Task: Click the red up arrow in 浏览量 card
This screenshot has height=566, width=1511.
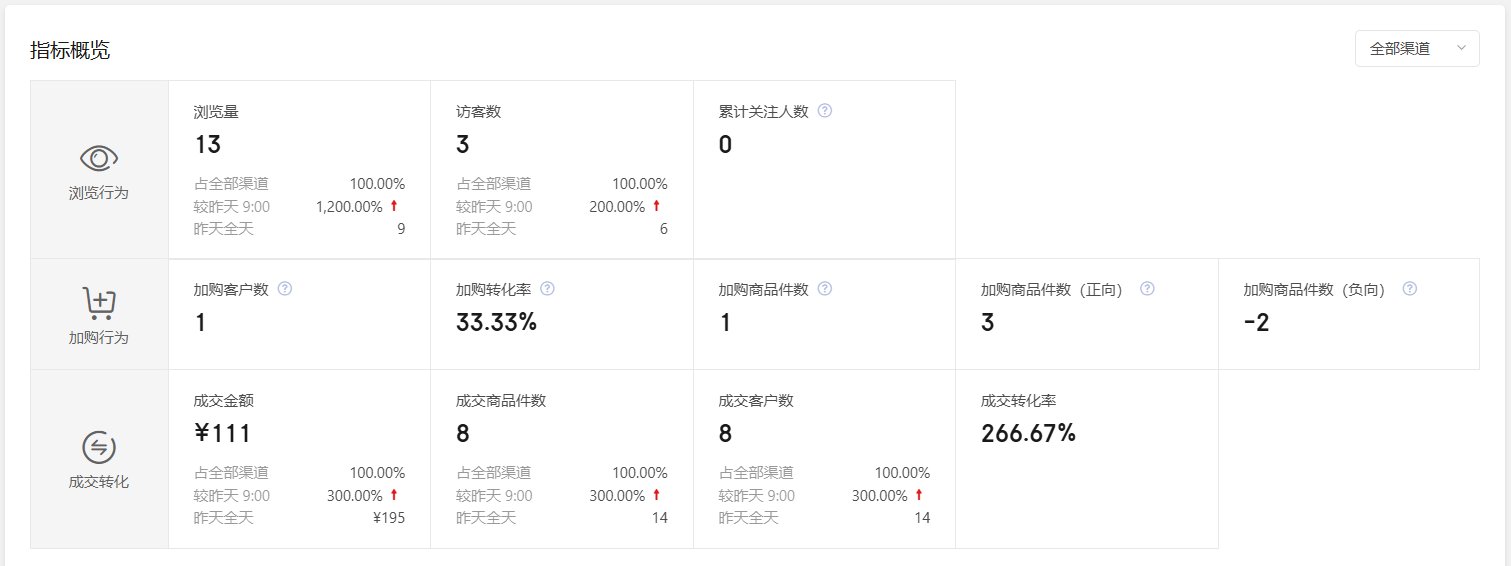Action: pyautogui.click(x=394, y=206)
